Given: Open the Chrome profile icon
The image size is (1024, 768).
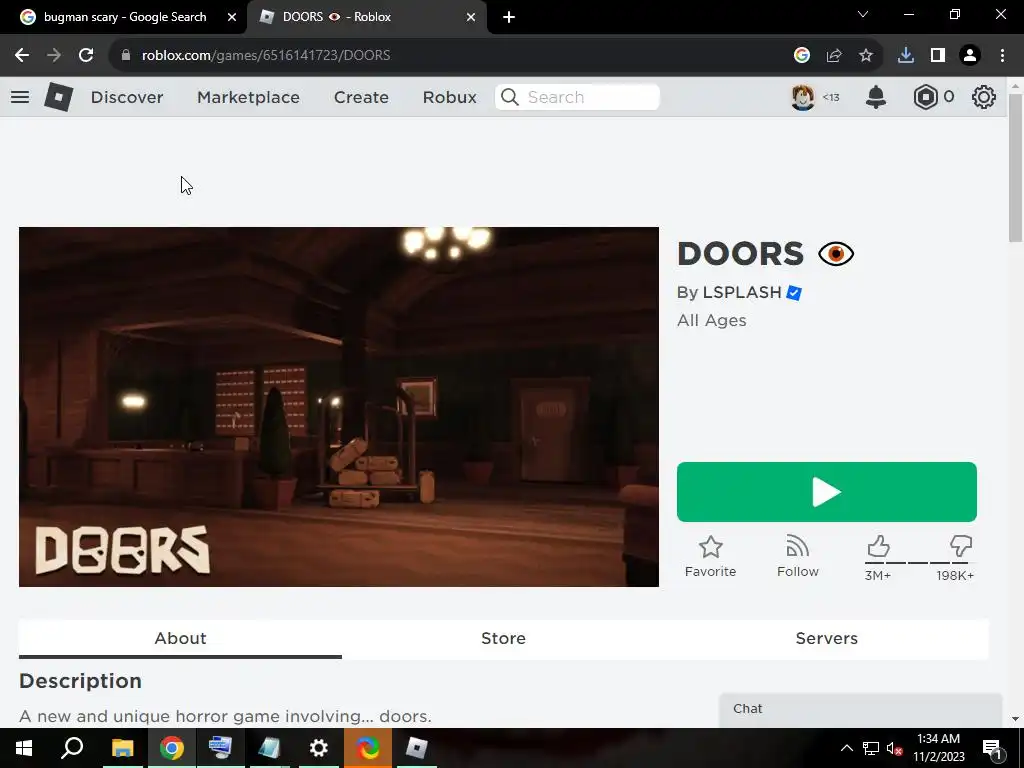Looking at the screenshot, I should pyautogui.click(x=970, y=56).
